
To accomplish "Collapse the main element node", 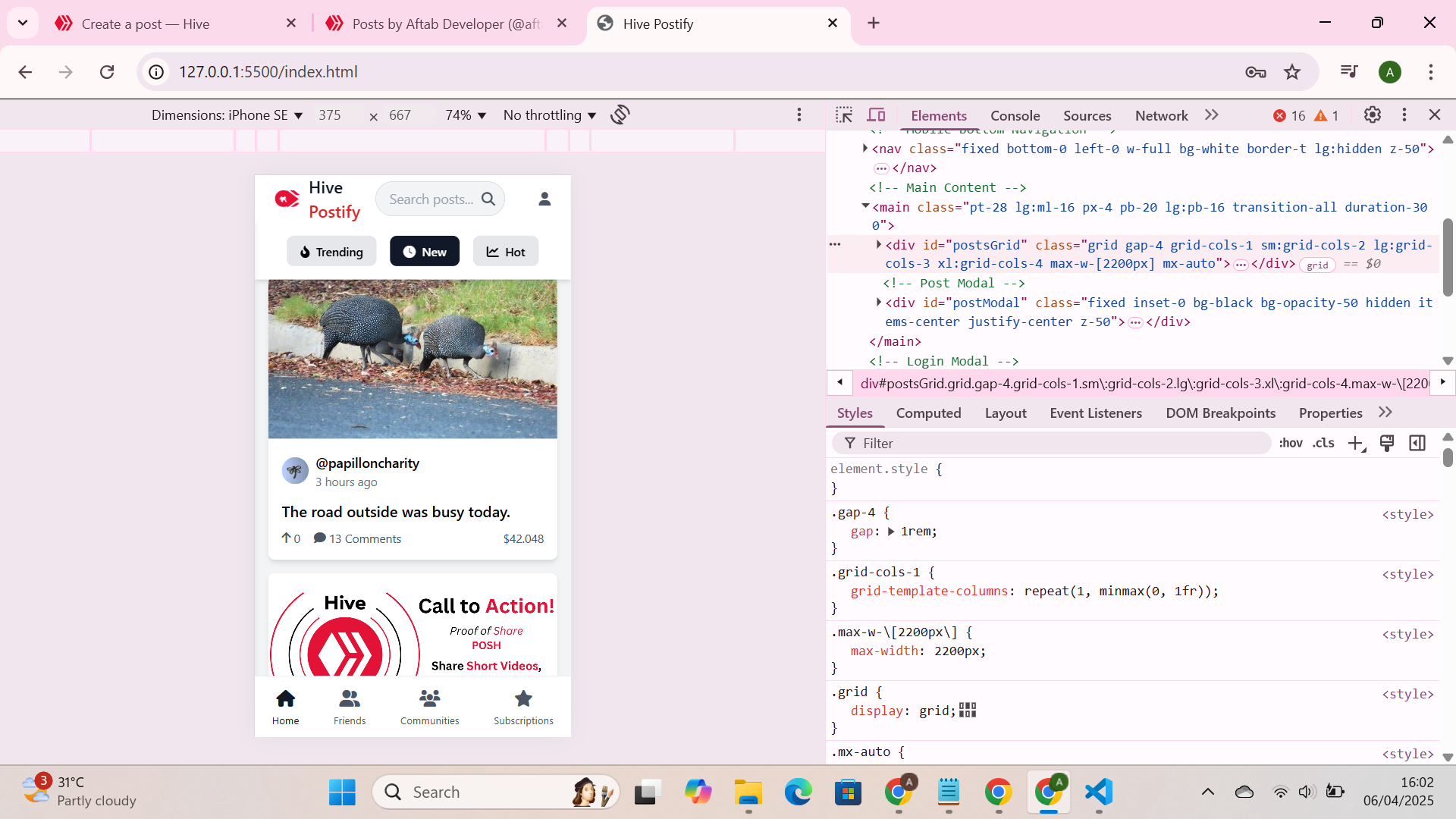I will [865, 206].
